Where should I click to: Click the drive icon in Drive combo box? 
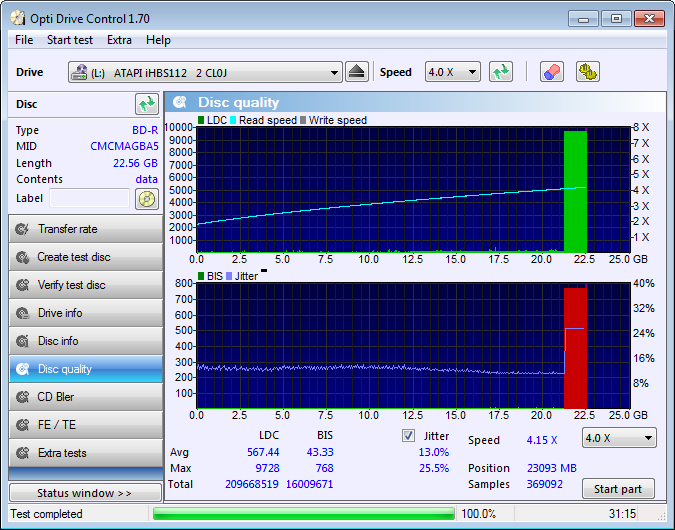point(79,72)
